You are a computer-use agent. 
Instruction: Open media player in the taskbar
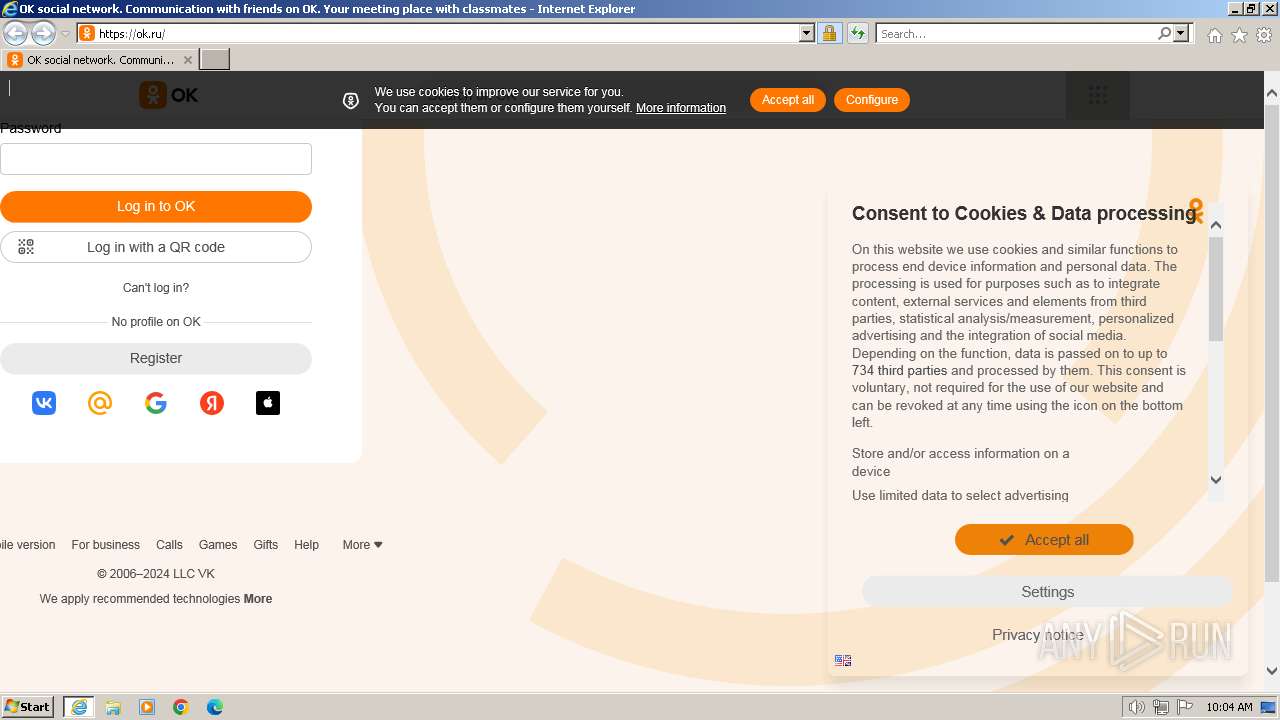(147, 707)
